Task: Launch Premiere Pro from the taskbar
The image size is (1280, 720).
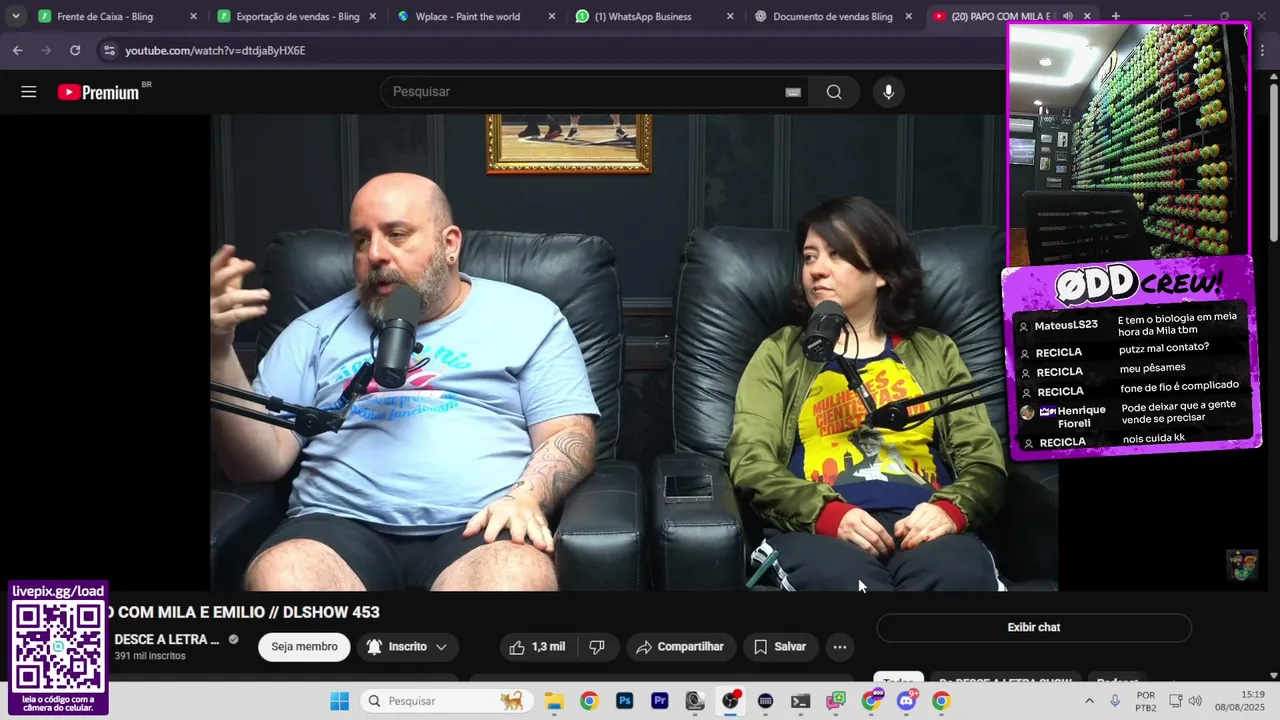Action: click(x=660, y=701)
